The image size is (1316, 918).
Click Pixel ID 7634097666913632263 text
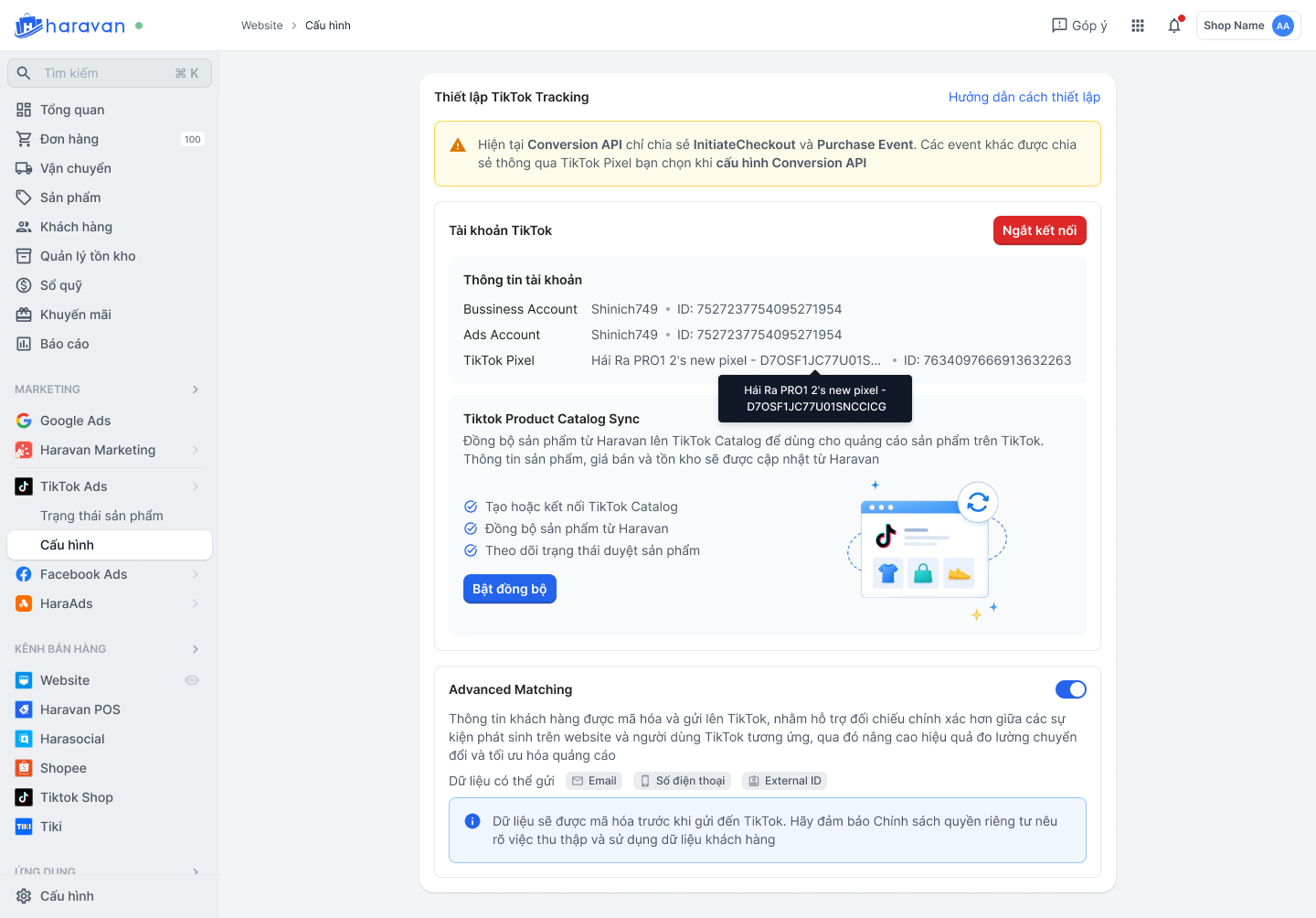click(987, 360)
